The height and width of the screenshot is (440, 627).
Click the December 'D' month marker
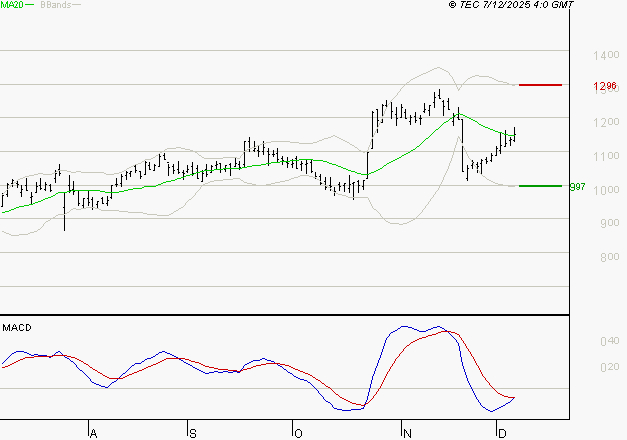(x=502, y=433)
